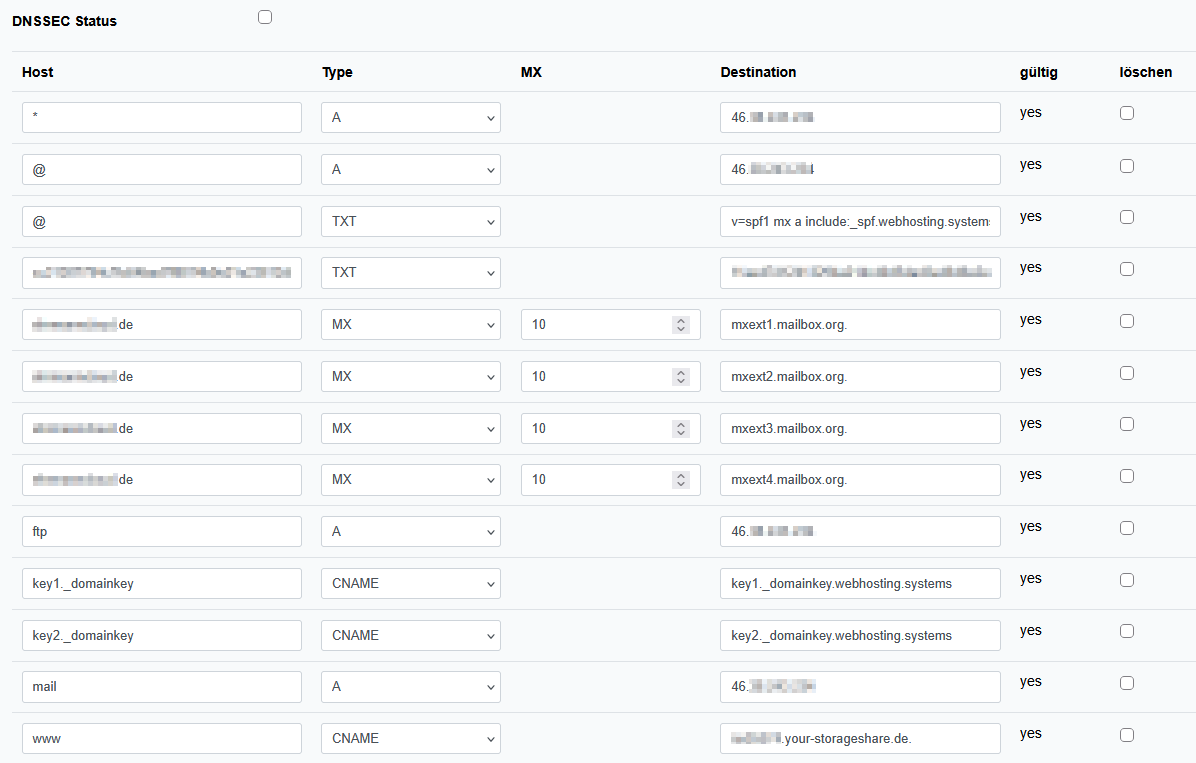Viewport: 1196px width, 763px height.
Task: Click destination field mxext3.mailbox.org.
Action: (x=860, y=428)
